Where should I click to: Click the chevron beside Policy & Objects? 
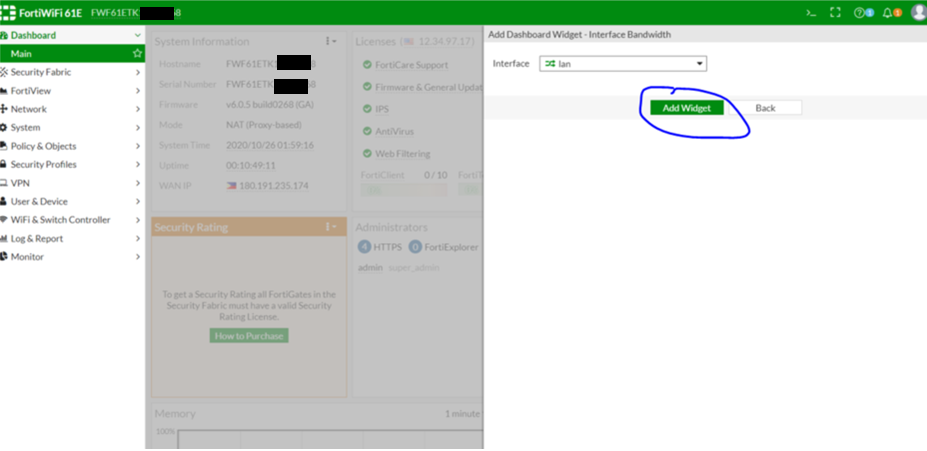[138, 146]
